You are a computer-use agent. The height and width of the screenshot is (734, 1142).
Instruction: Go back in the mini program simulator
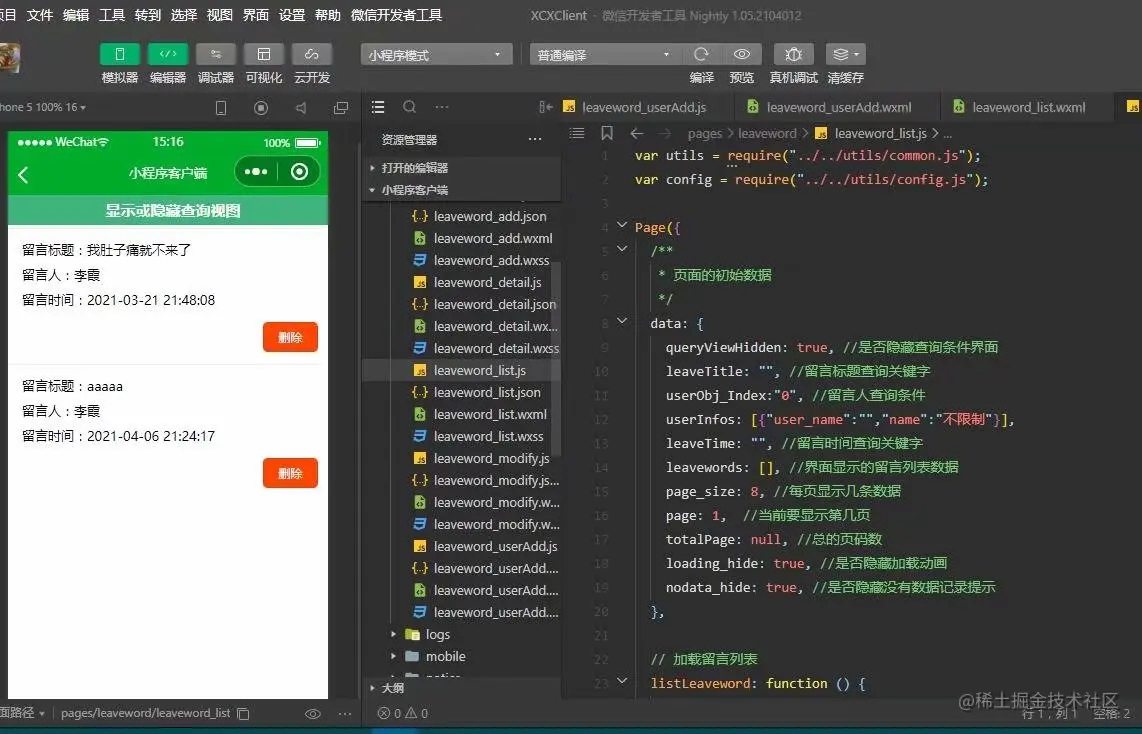(23, 174)
